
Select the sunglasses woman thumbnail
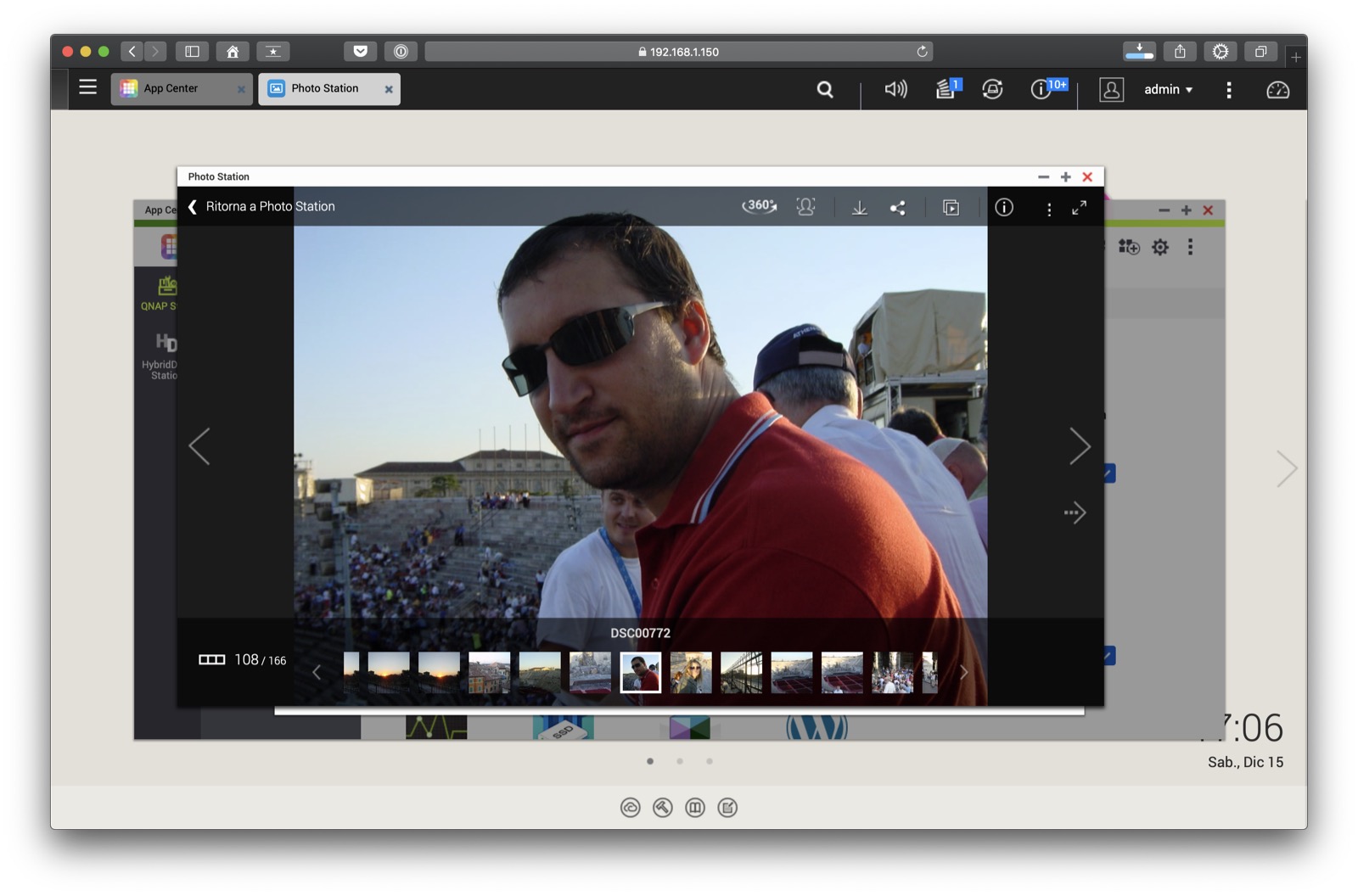(691, 672)
